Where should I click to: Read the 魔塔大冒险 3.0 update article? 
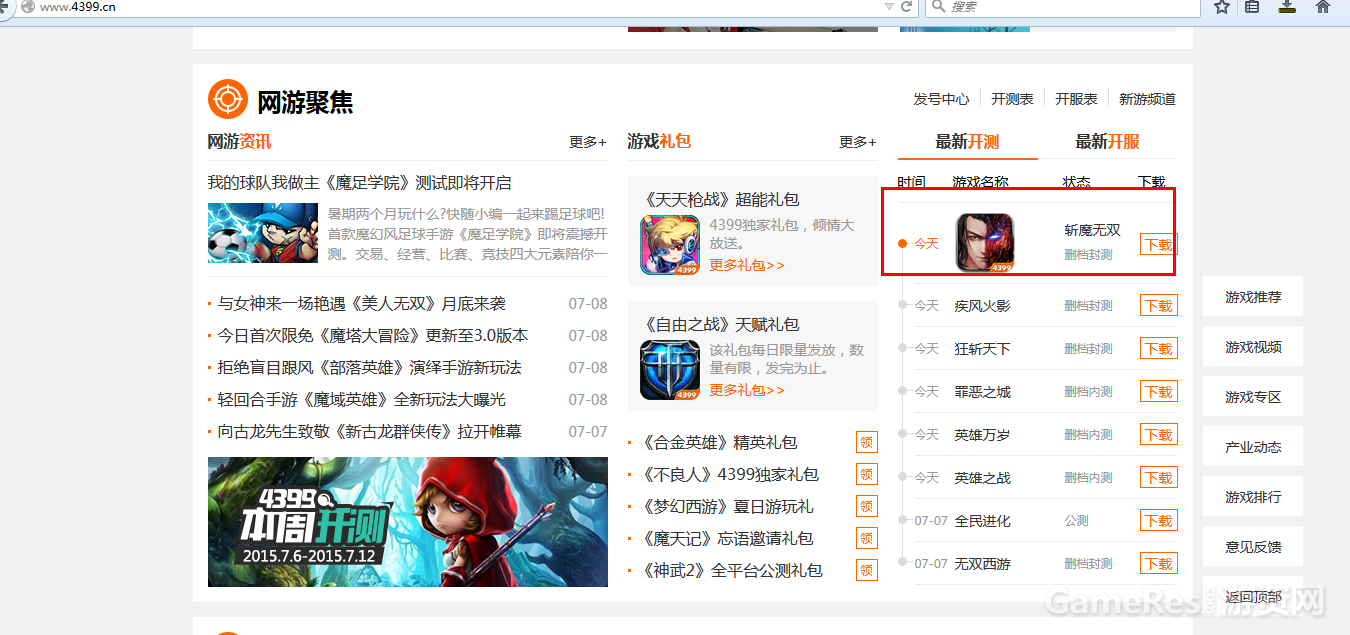tap(373, 336)
